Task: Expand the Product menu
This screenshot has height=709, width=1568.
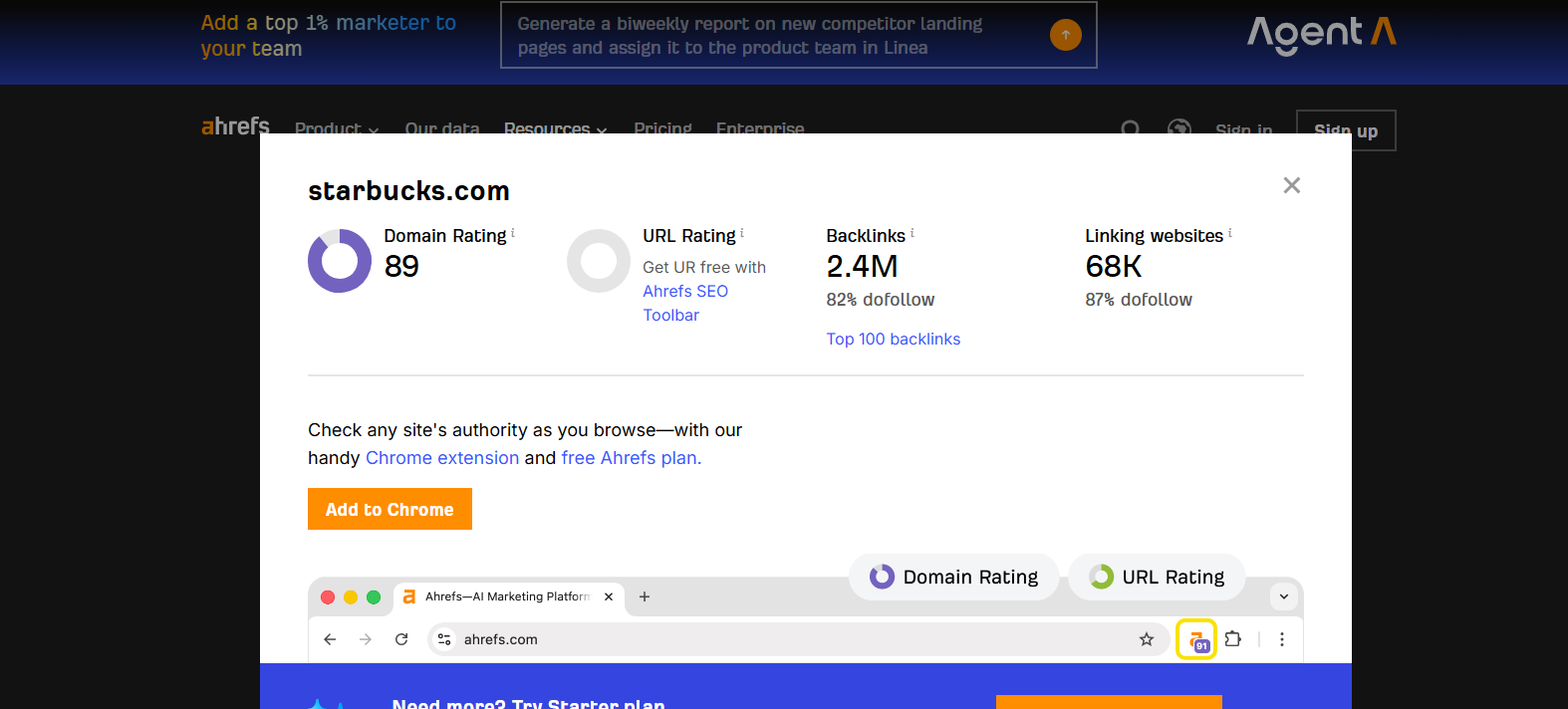Action: pyautogui.click(x=337, y=129)
